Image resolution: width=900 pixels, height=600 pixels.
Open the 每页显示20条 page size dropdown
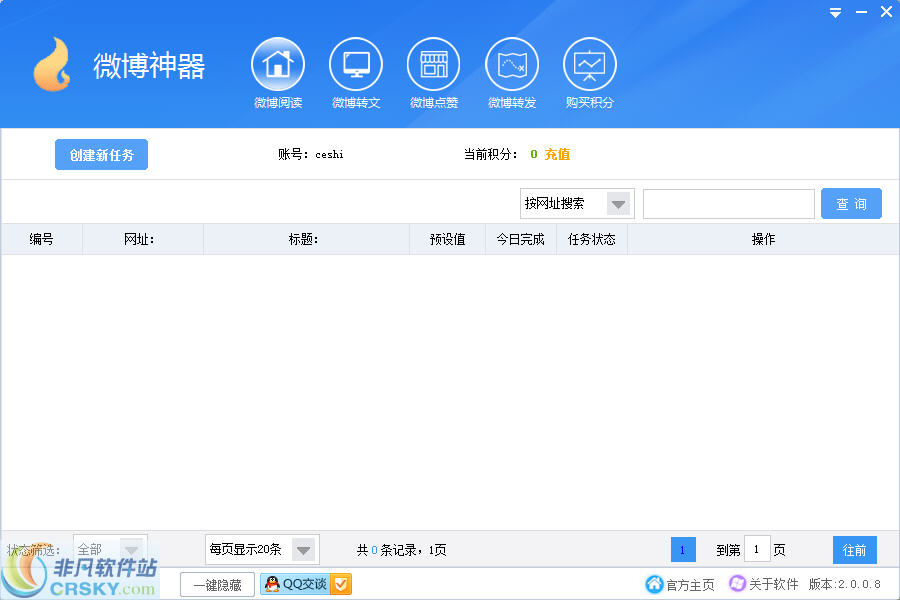coord(262,549)
